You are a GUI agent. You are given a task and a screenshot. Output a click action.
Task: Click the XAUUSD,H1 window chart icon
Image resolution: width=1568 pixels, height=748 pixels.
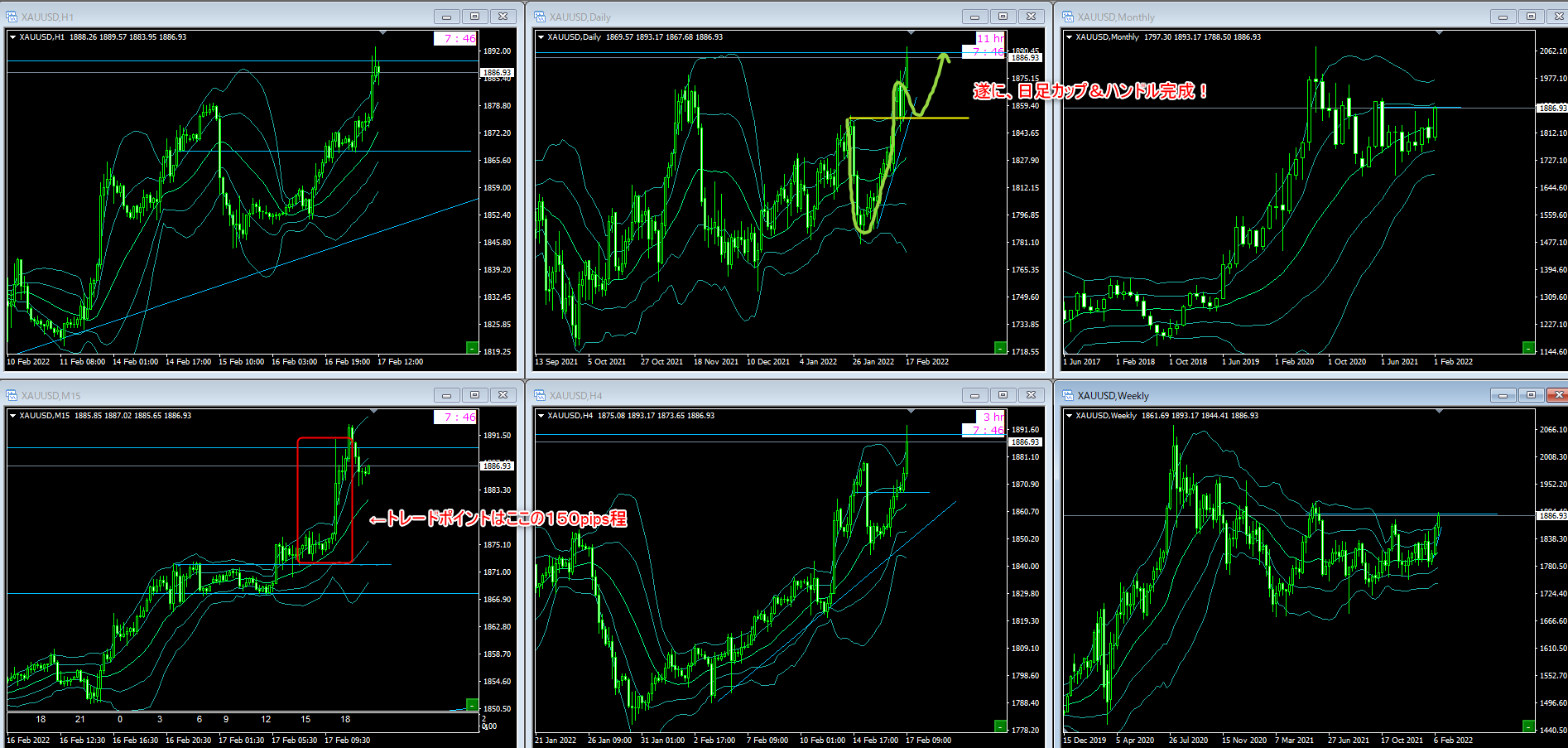(12, 17)
